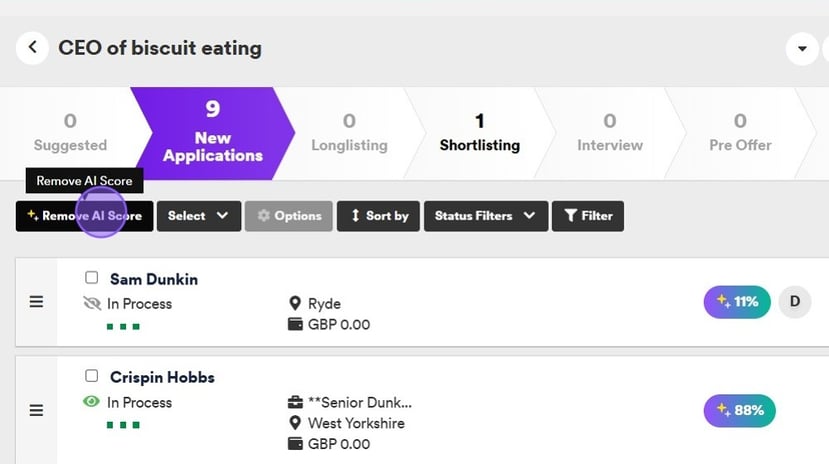Click the West Yorkshire location pin icon
The width and height of the screenshot is (829, 464).
295,423
